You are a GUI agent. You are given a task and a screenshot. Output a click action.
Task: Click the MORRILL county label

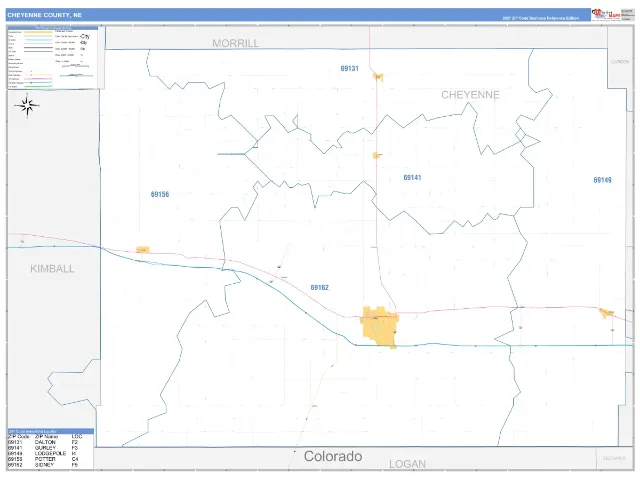pos(236,43)
